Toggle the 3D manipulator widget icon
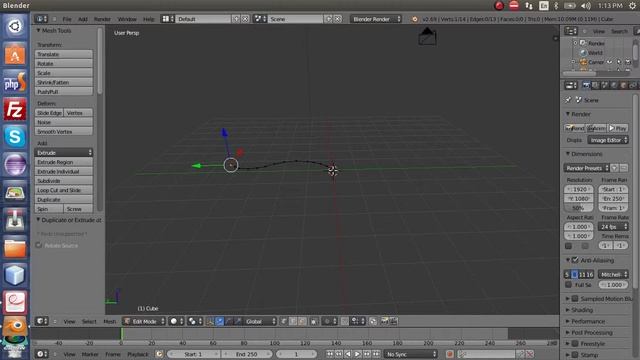 click(x=210, y=321)
